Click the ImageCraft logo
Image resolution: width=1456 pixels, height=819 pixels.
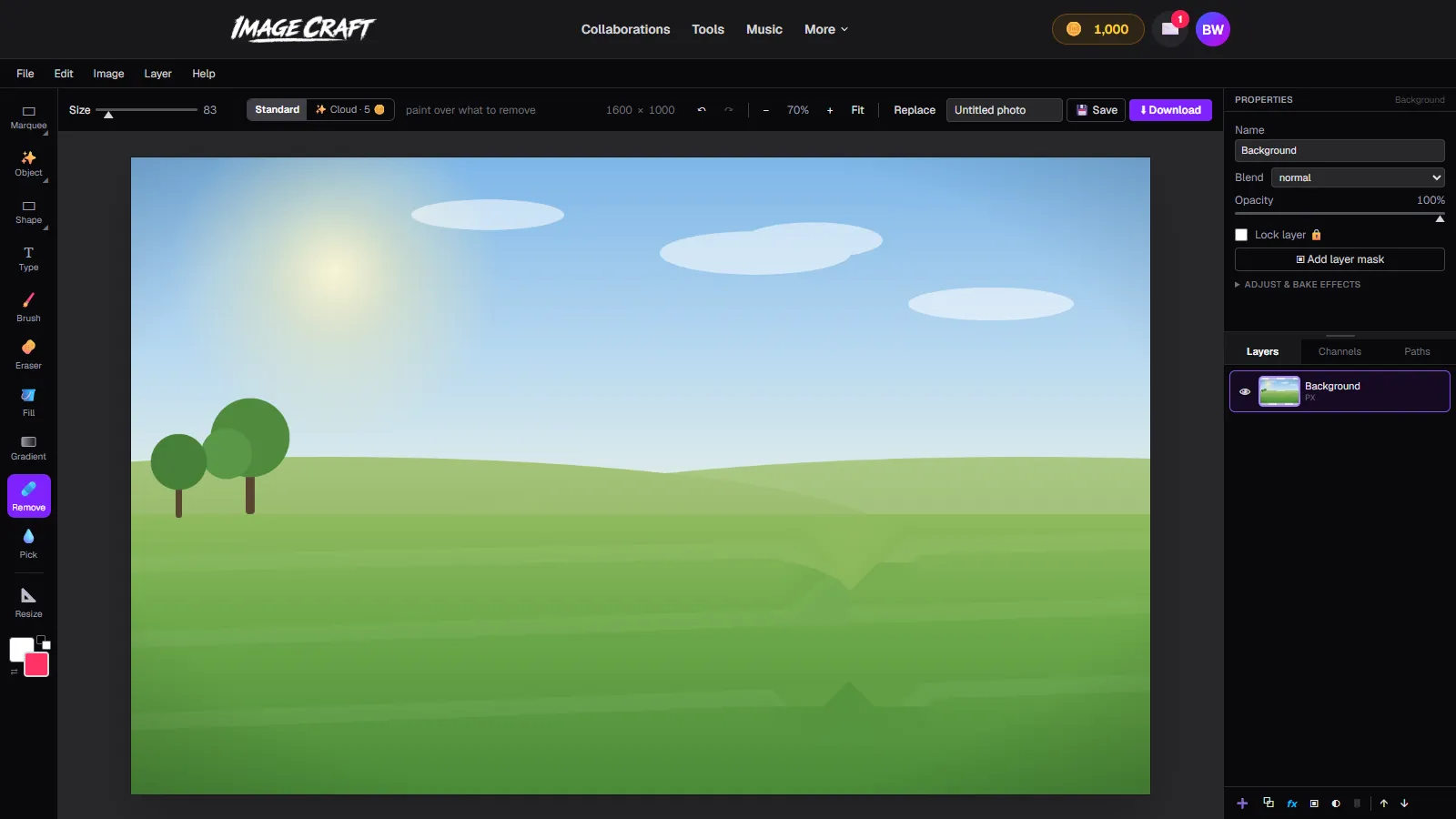302,29
